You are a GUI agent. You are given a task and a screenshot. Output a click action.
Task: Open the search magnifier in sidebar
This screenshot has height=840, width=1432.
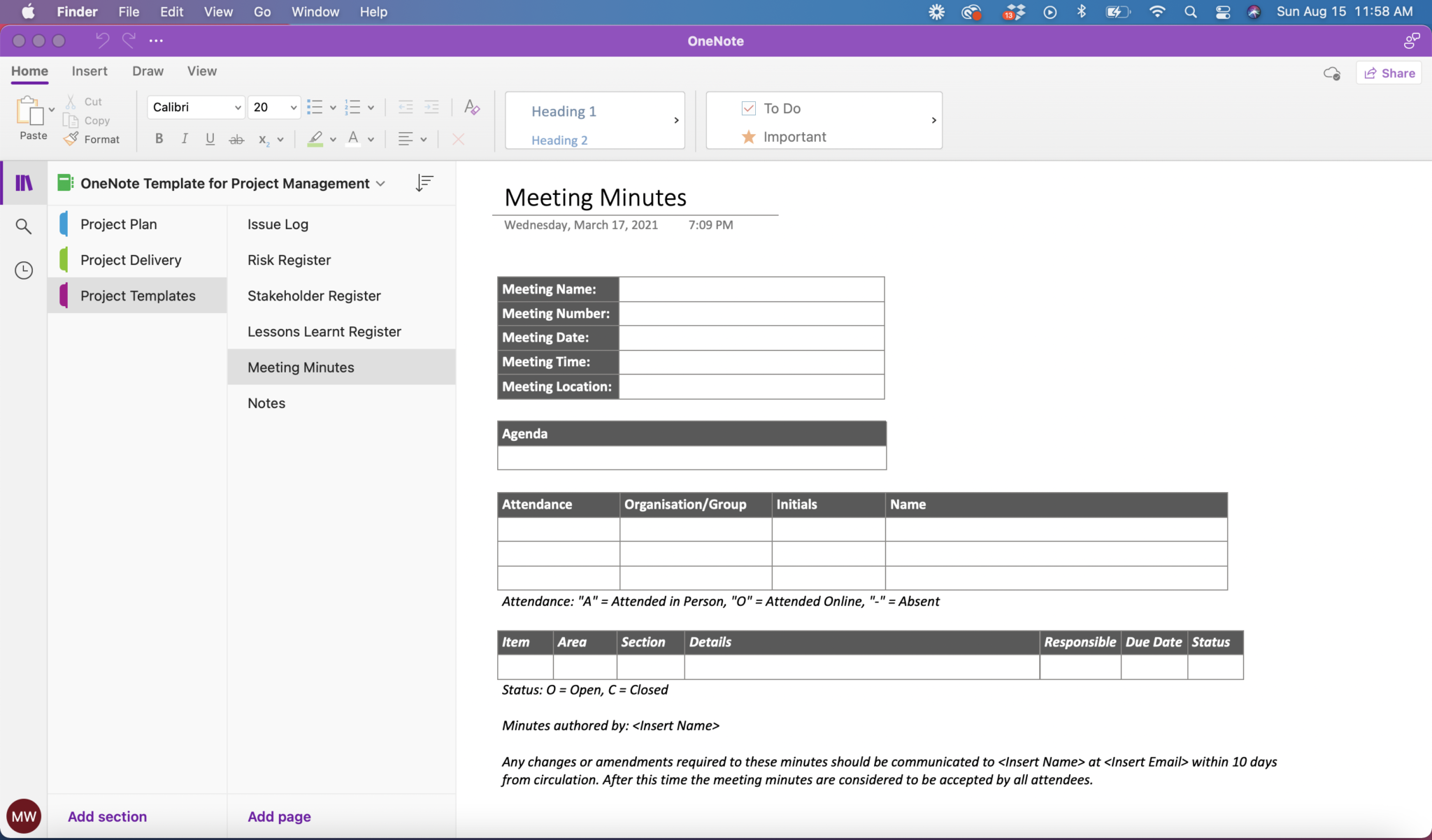click(24, 226)
